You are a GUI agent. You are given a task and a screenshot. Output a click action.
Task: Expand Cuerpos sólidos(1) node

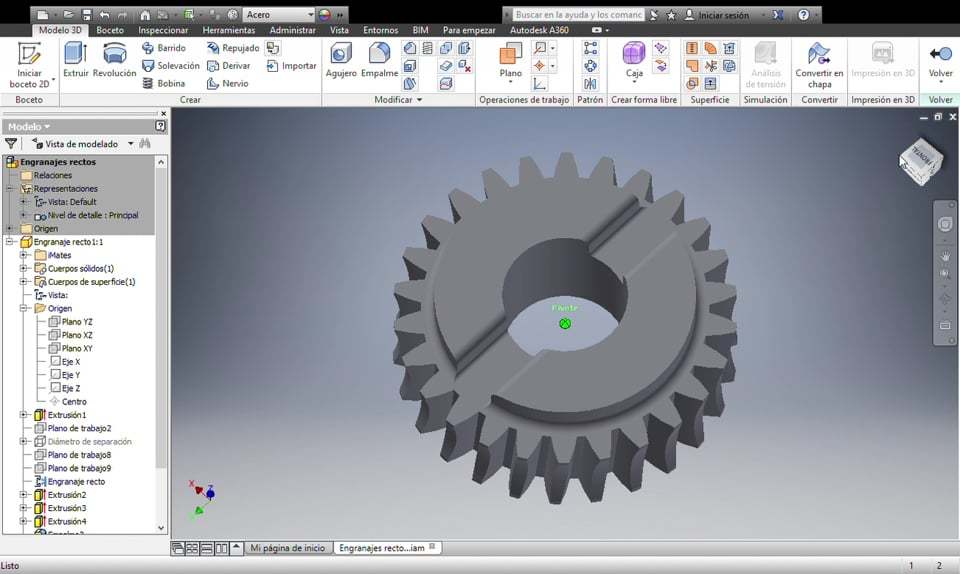click(x=23, y=268)
